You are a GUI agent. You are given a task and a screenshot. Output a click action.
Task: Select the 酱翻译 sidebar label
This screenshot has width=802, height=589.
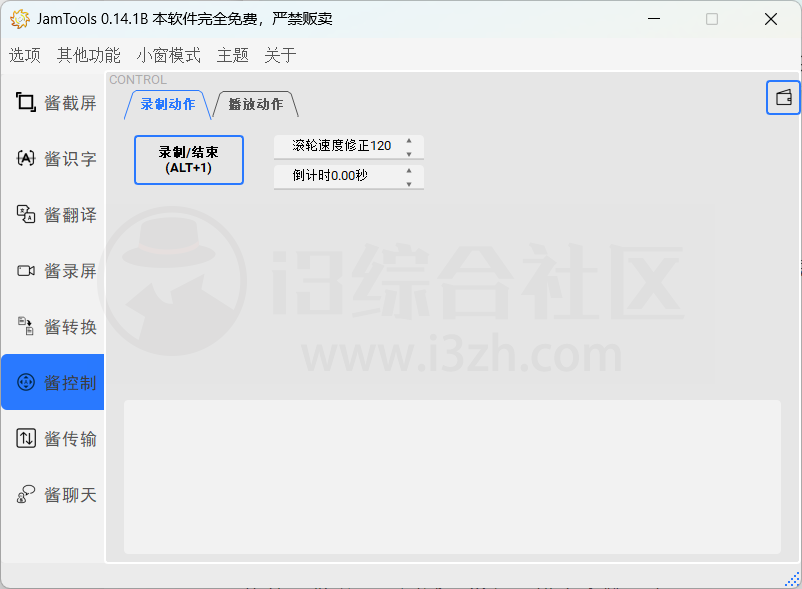(71, 215)
